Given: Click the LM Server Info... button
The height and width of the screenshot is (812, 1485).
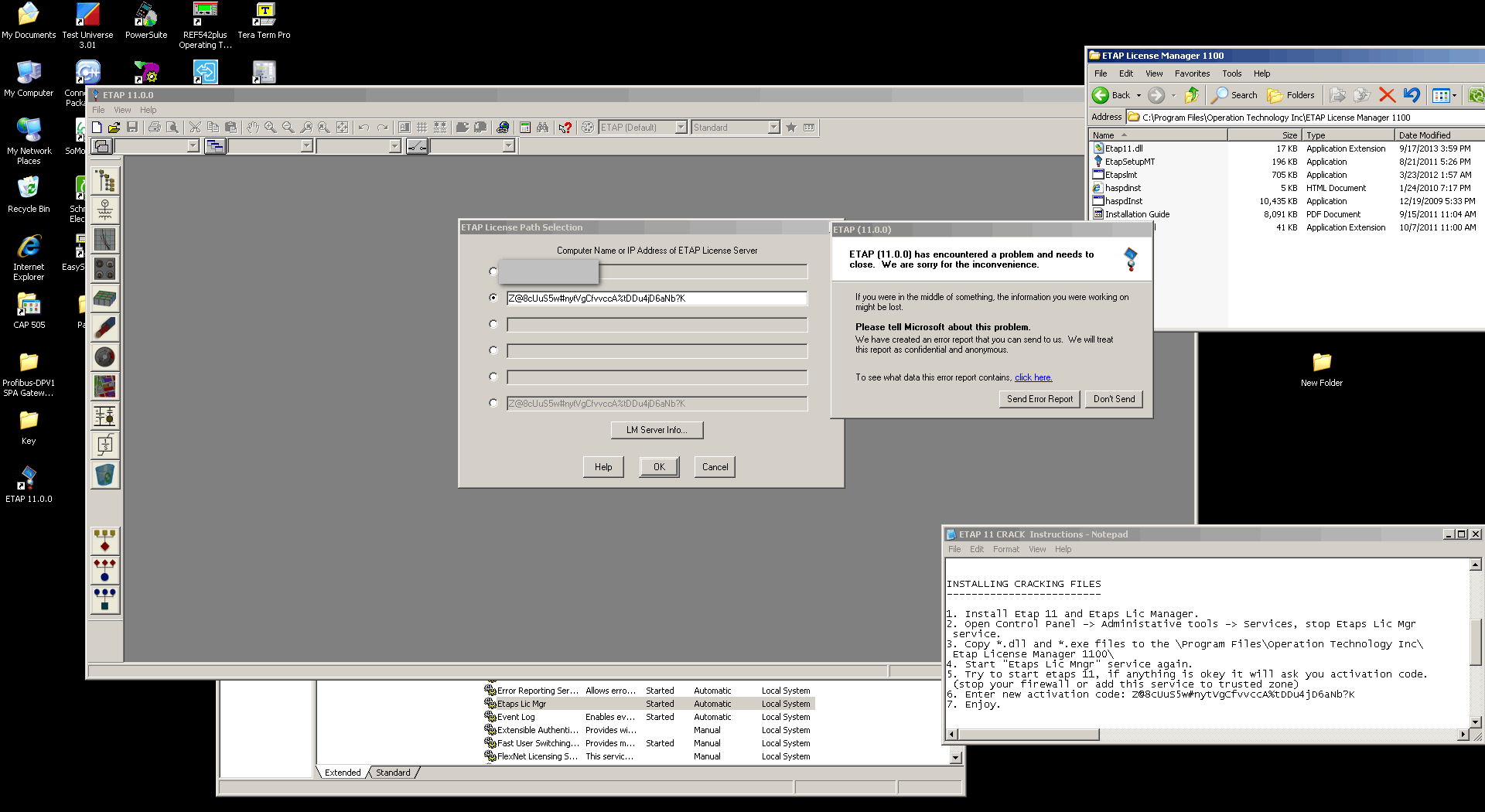Looking at the screenshot, I should click(657, 430).
